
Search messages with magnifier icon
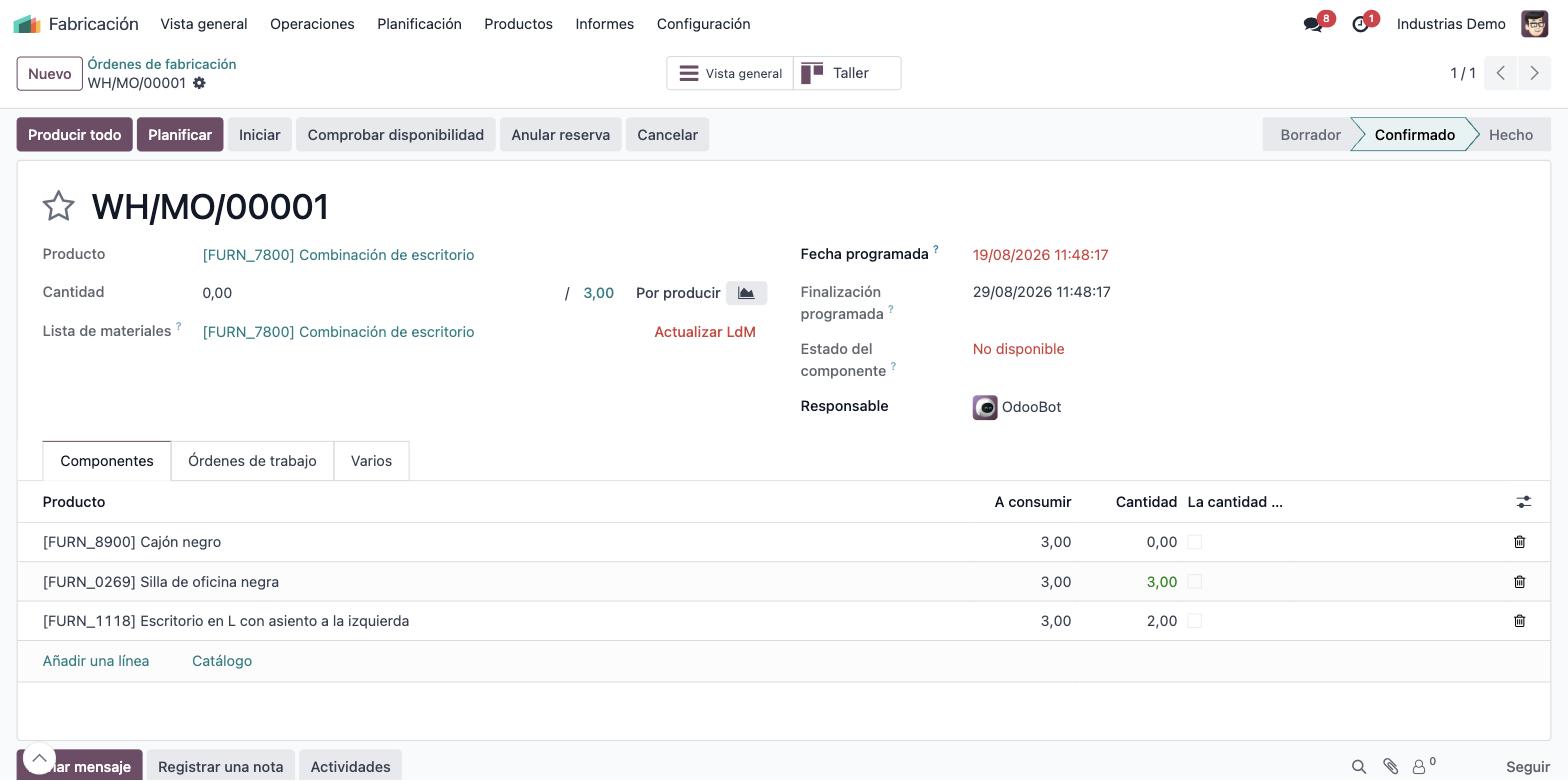1359,767
